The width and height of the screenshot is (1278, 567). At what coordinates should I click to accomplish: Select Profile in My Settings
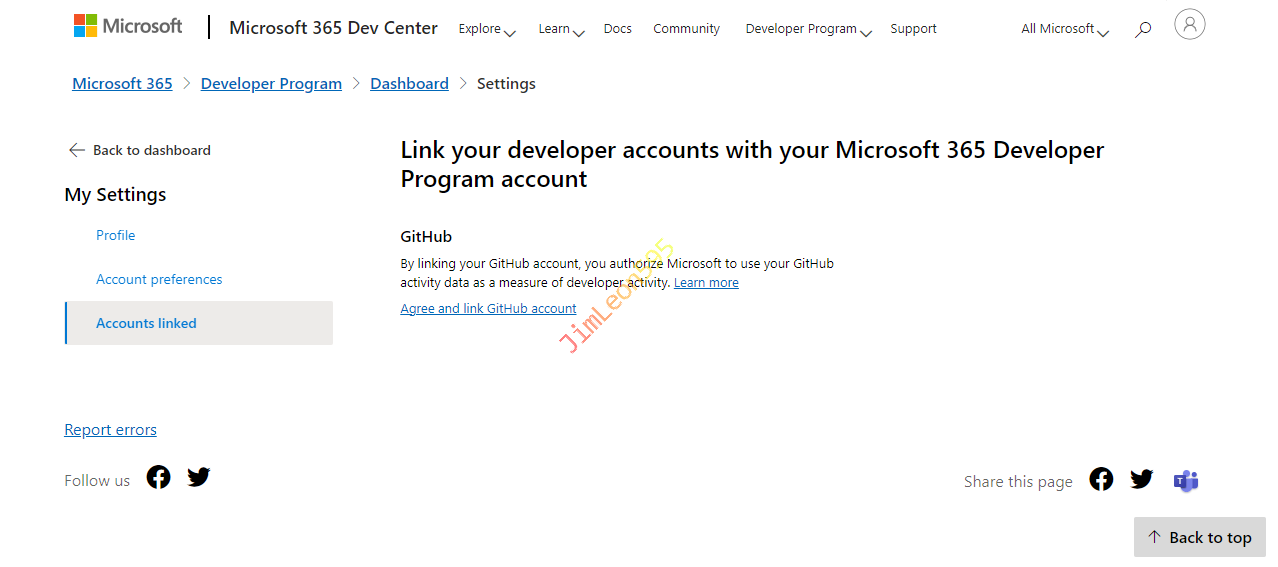(x=116, y=235)
